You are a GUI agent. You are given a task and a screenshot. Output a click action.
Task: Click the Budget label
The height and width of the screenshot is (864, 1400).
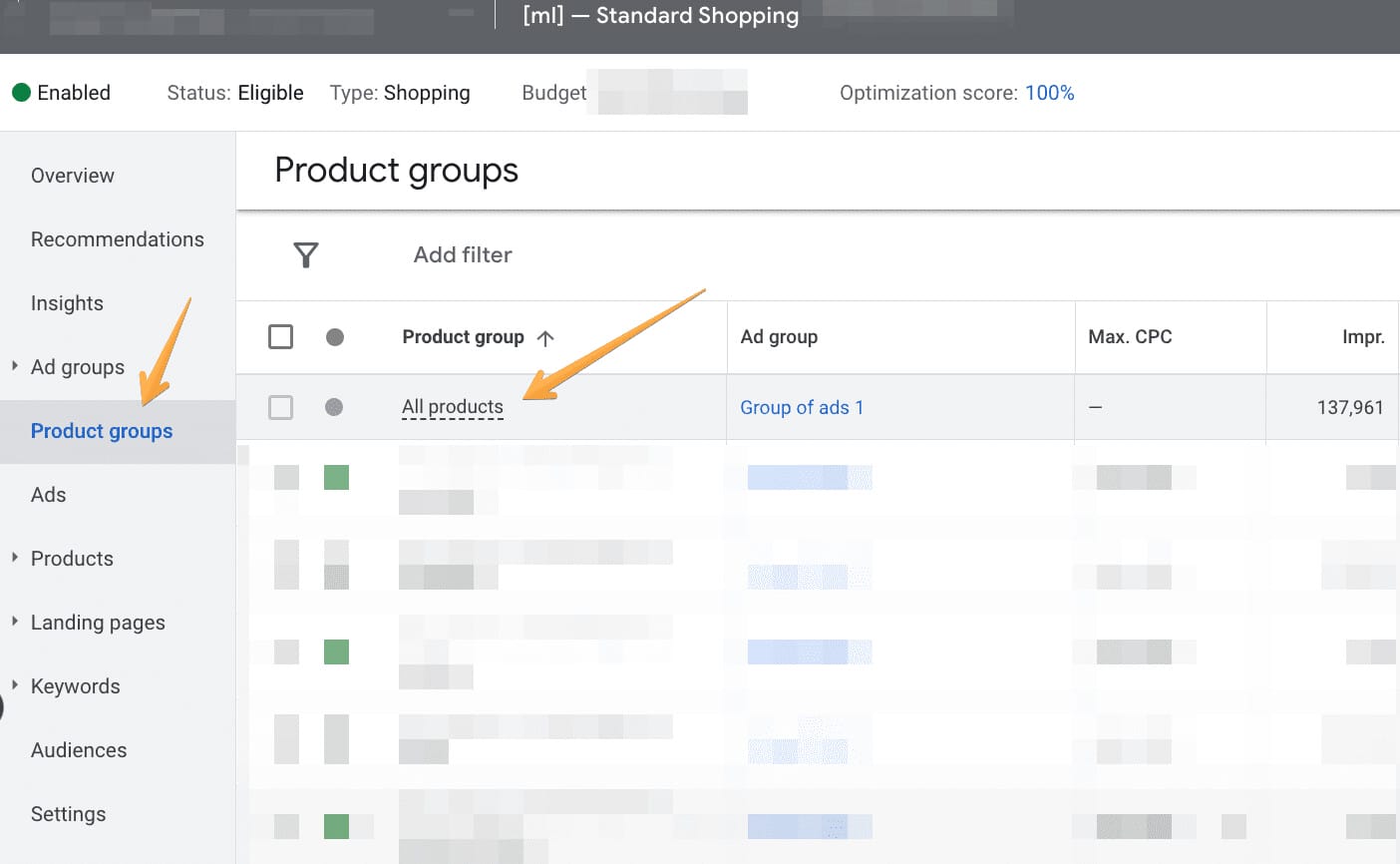point(554,93)
